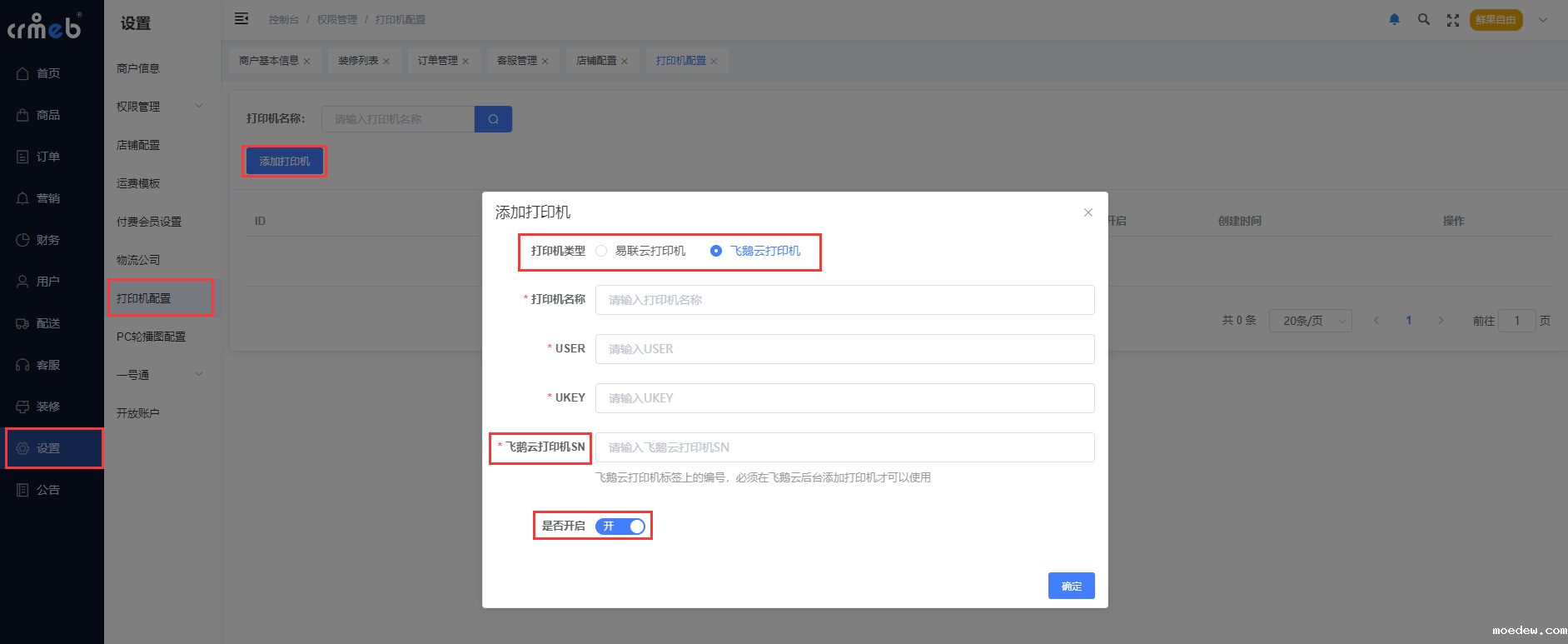Image resolution: width=1568 pixels, height=644 pixels.
Task: Toggle the 是否开启 switch off
Action: [620, 527]
